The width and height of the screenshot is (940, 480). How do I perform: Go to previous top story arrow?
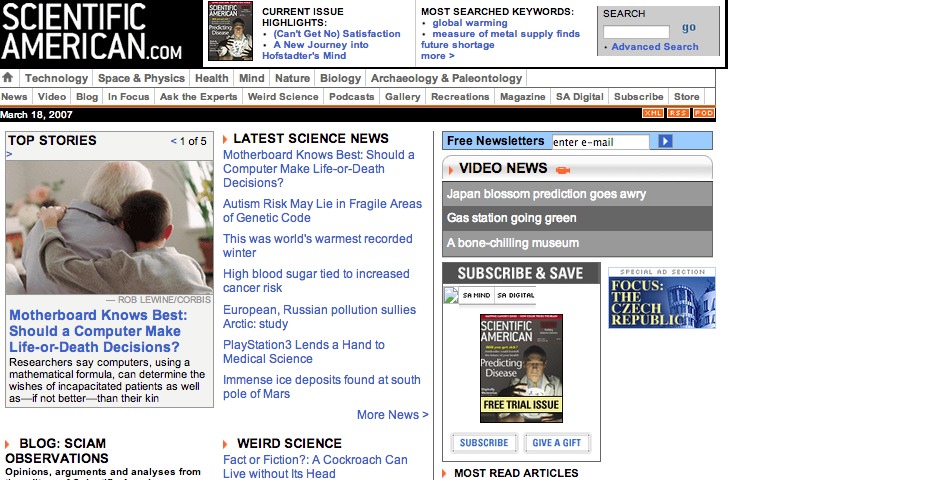[x=173, y=141]
